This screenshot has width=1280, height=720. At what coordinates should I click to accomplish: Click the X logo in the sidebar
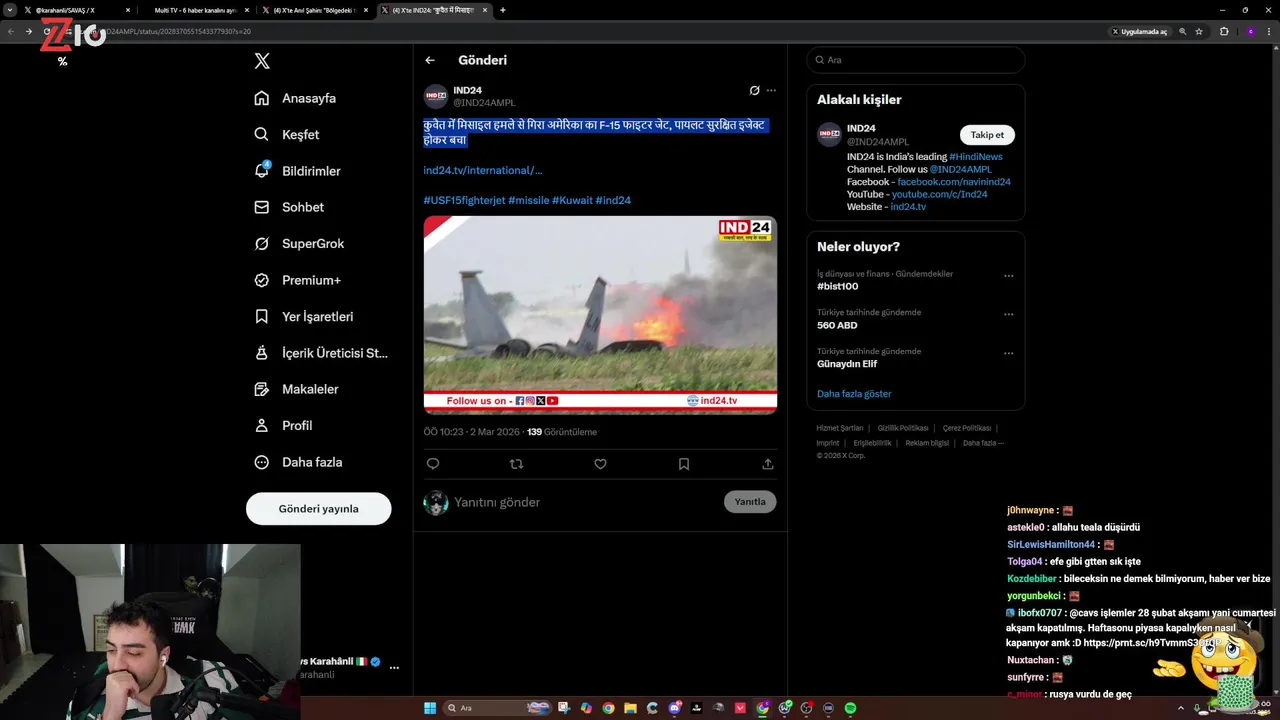click(262, 61)
